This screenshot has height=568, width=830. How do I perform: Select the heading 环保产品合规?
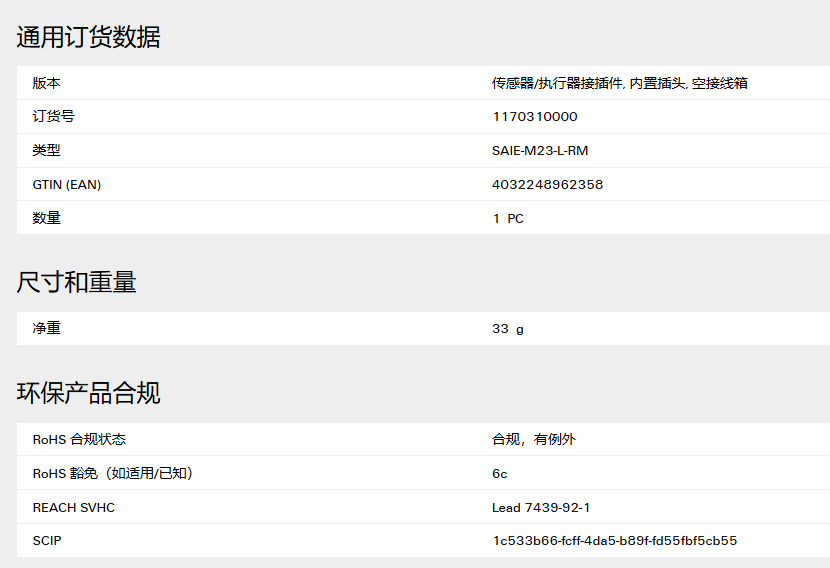88,393
